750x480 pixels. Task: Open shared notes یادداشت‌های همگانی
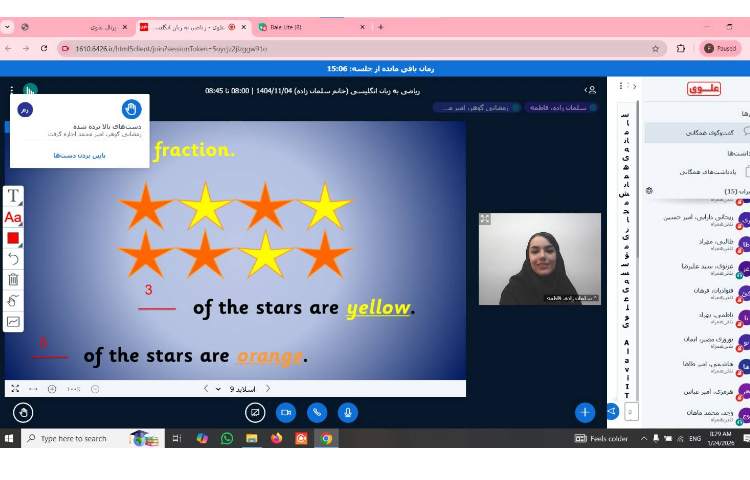coord(697,172)
